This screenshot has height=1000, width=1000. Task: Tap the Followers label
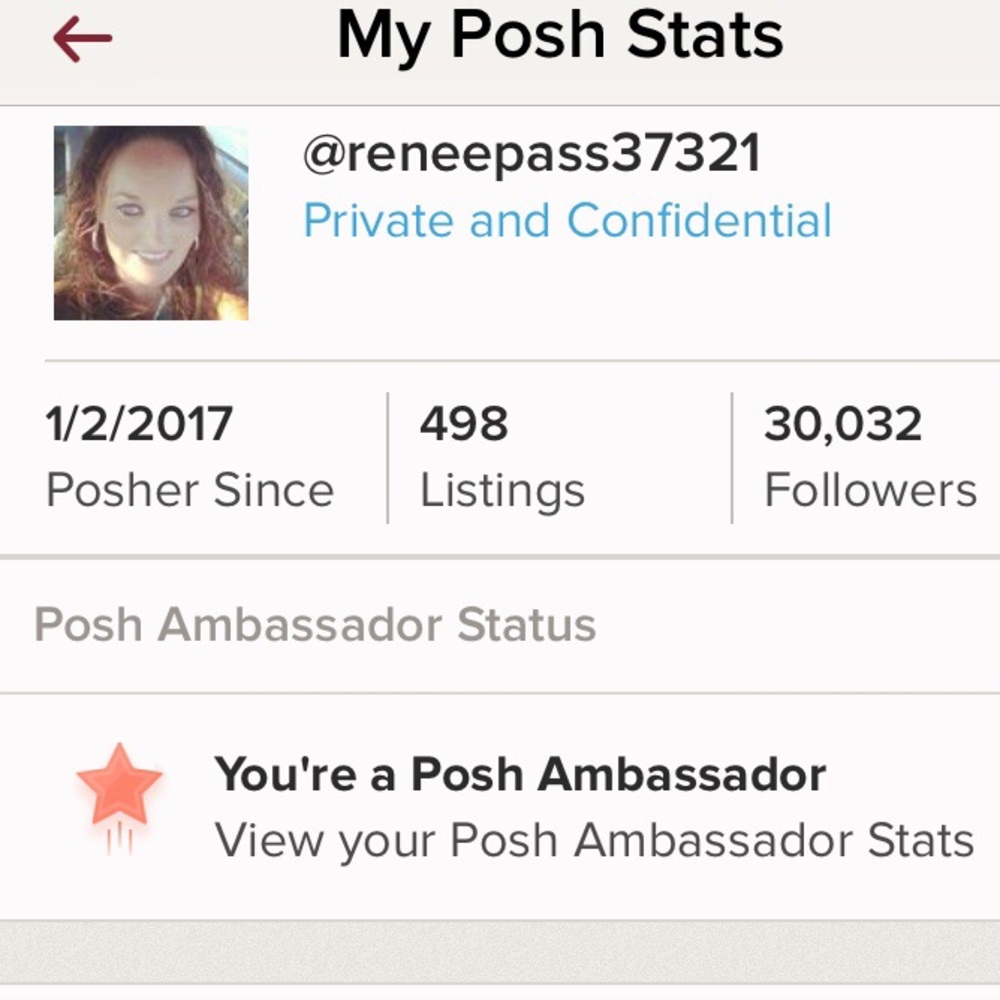tap(871, 489)
